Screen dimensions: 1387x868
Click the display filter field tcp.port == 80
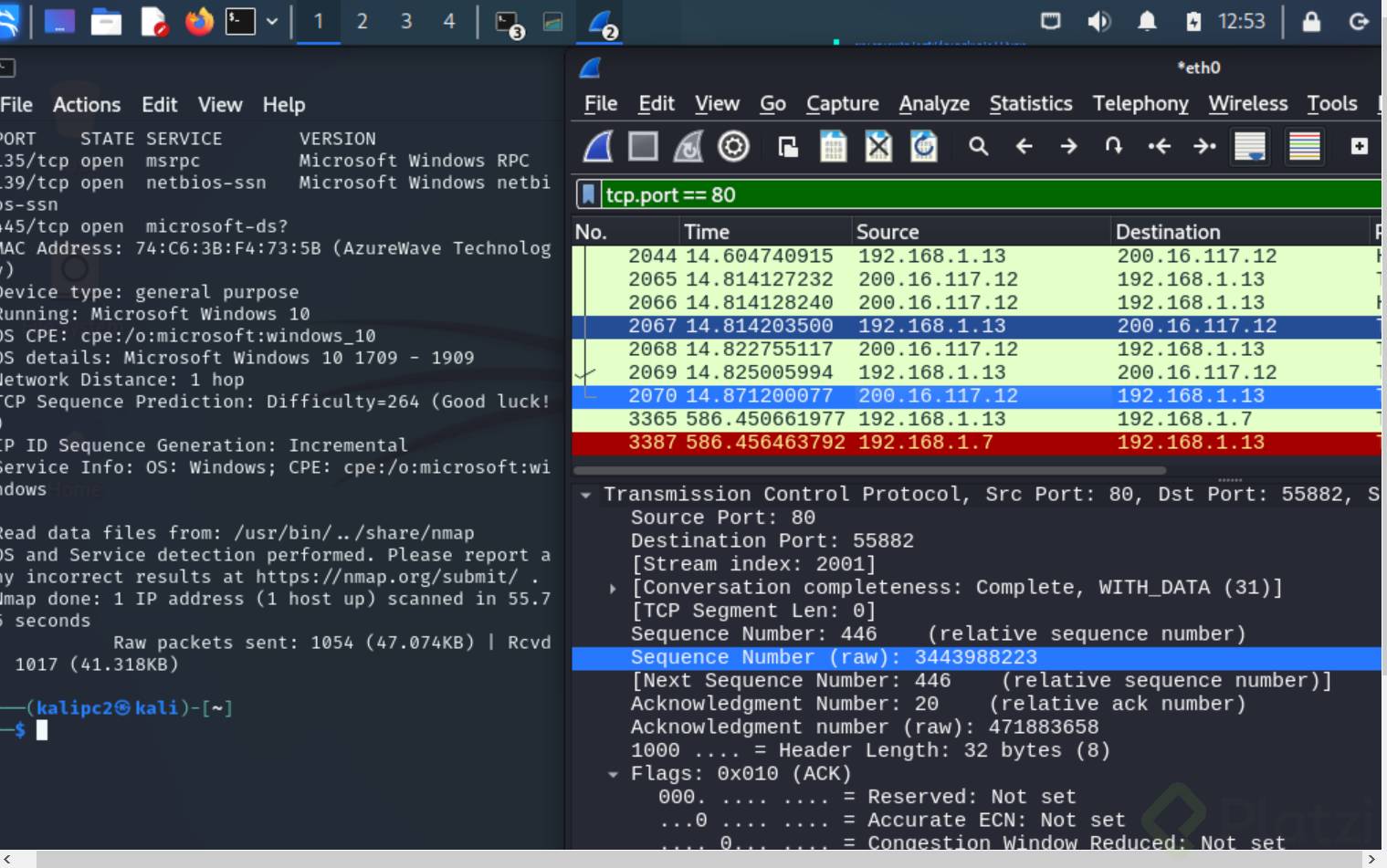992,194
